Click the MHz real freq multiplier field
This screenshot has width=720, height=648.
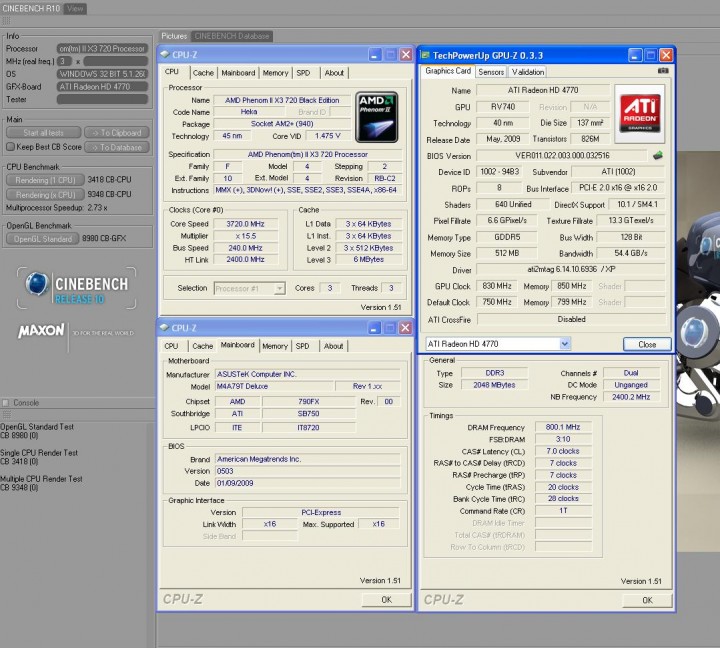pos(63,61)
